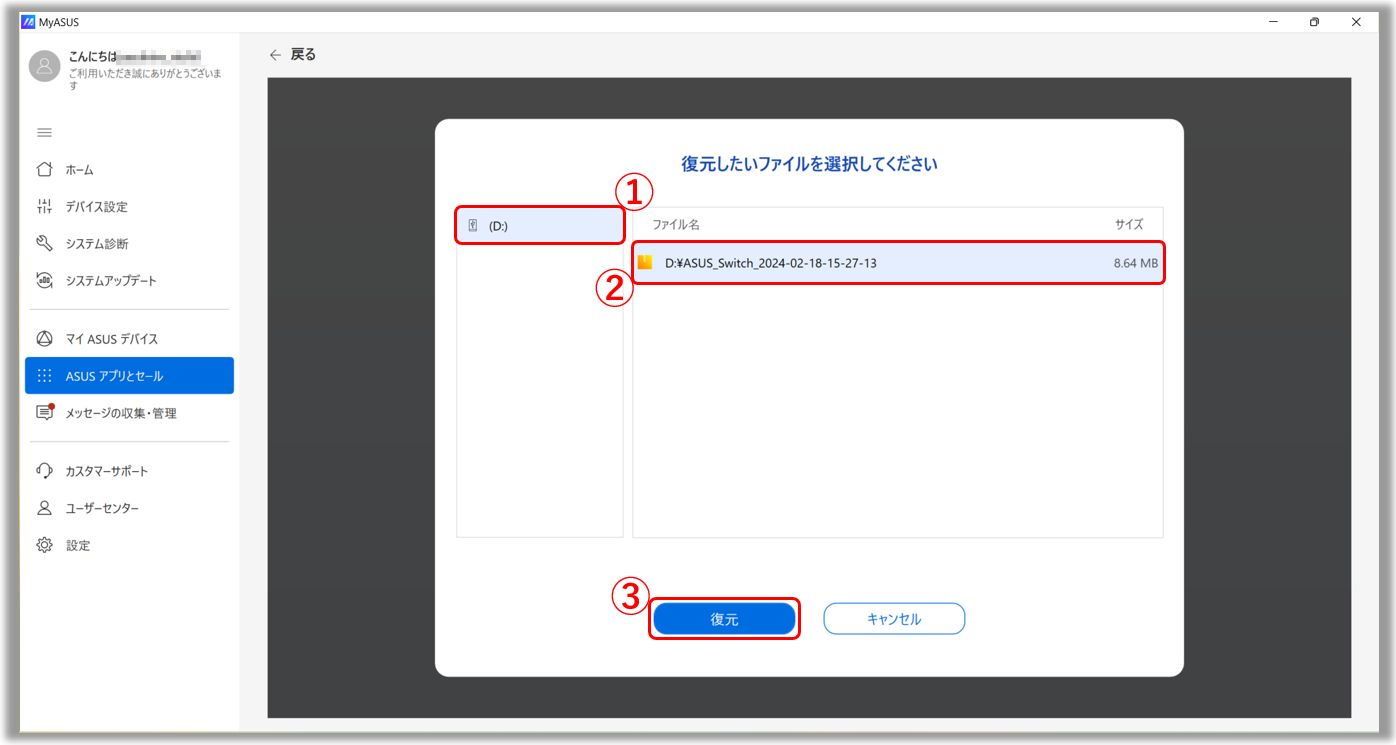The width and height of the screenshot is (1396, 745).
Task: Click the person icon for ユーザーセンター
Action: (44, 508)
